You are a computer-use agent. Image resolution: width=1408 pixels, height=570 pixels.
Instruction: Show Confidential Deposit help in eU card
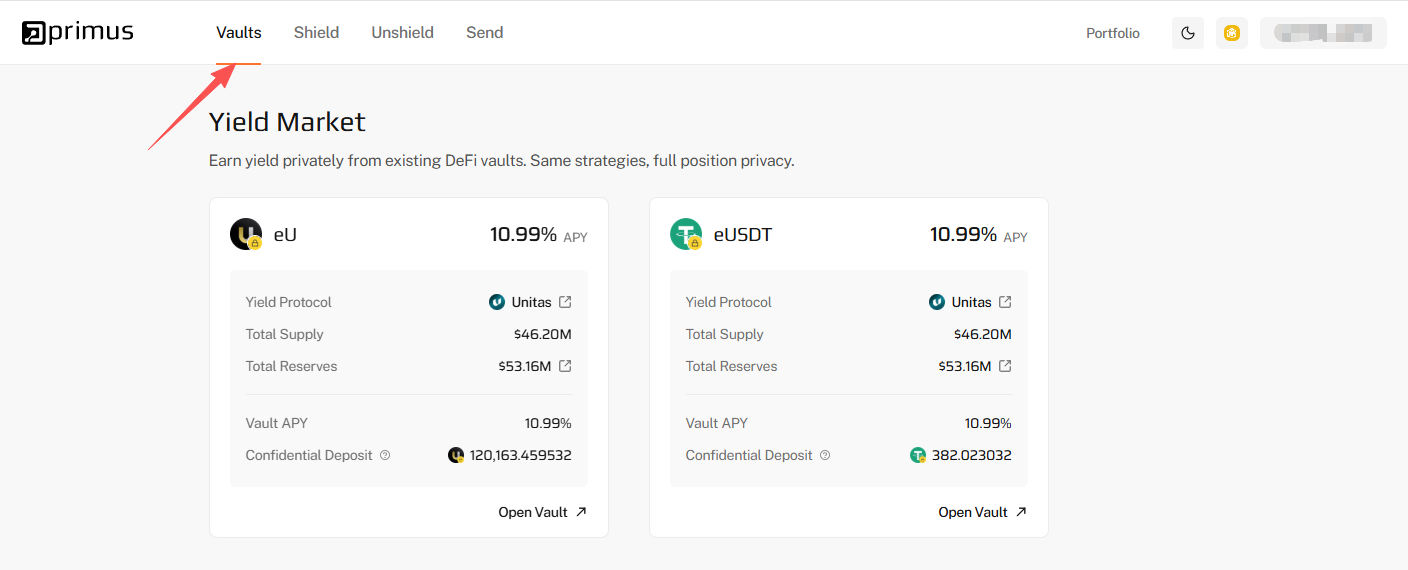[x=385, y=455]
